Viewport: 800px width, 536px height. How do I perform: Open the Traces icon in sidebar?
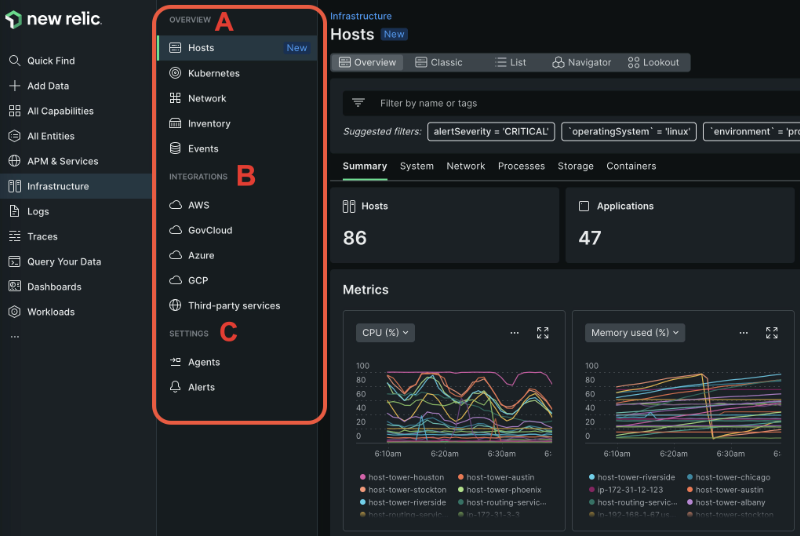click(14, 236)
